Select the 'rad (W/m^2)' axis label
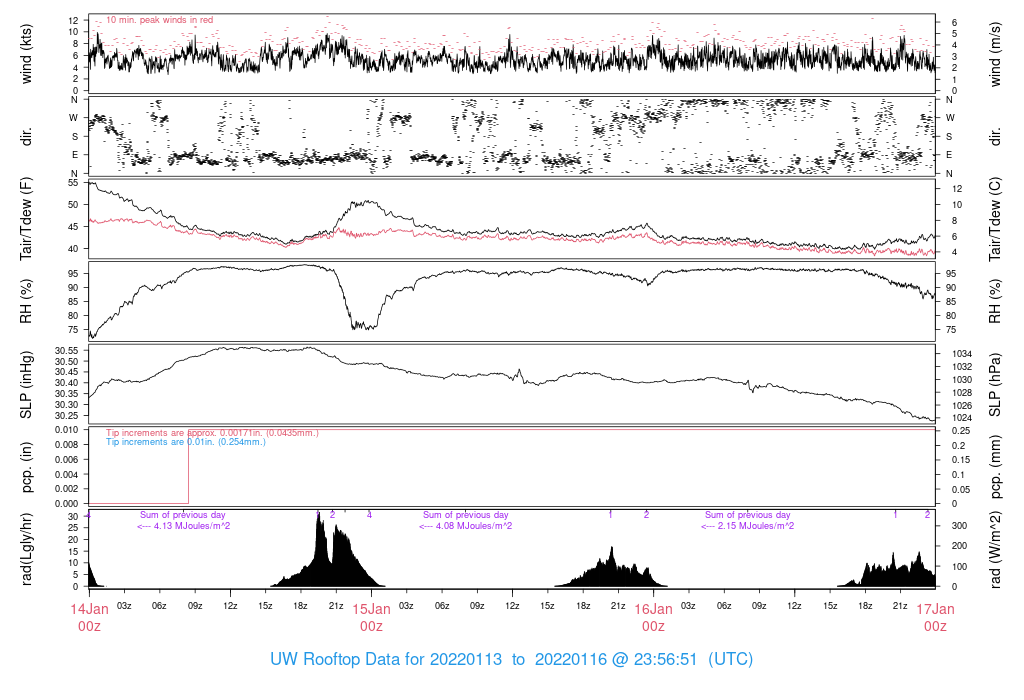The height and width of the screenshot is (700, 1024). [x=995, y=550]
